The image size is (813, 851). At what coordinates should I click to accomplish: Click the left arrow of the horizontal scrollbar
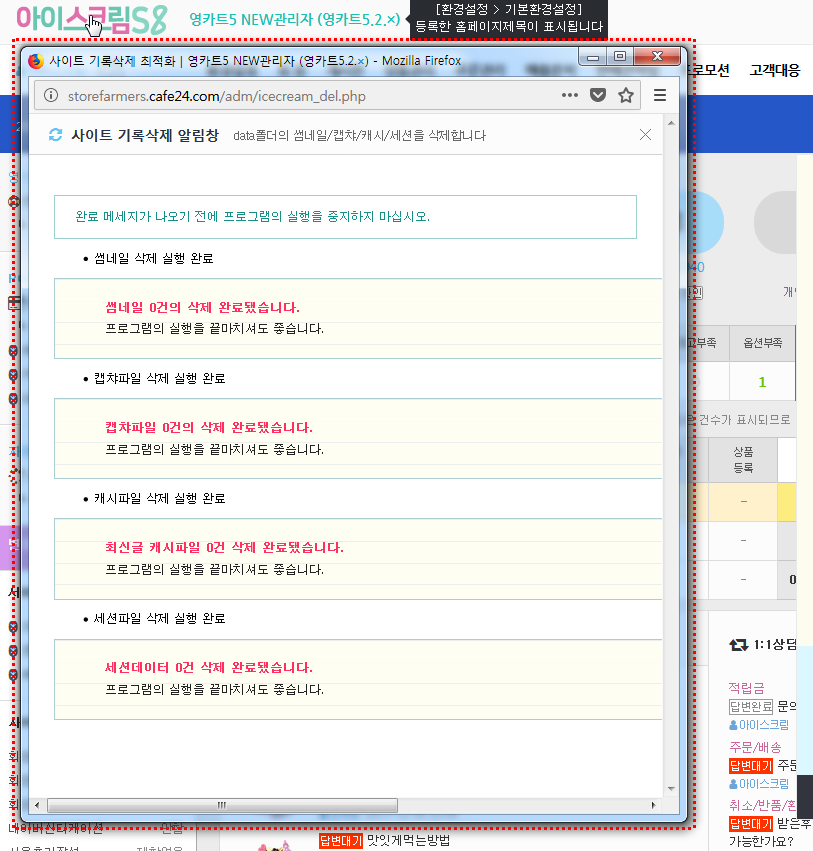pyautogui.click(x=37, y=805)
